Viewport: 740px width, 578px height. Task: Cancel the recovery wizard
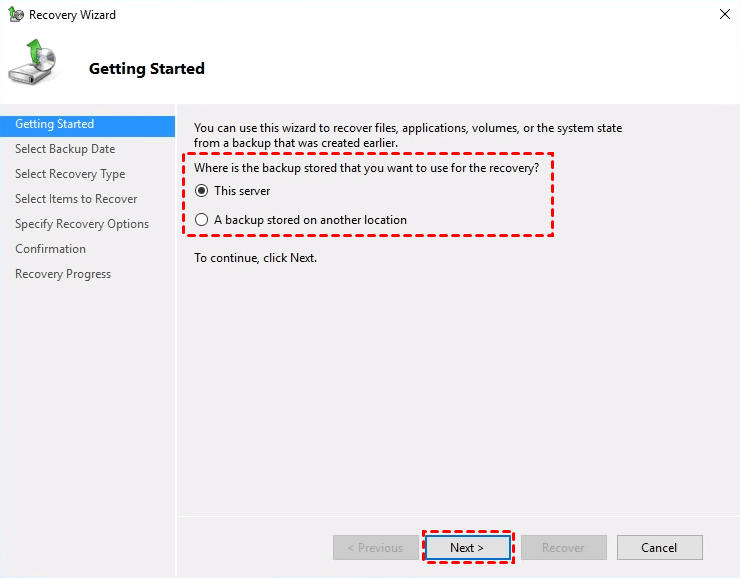[659, 547]
